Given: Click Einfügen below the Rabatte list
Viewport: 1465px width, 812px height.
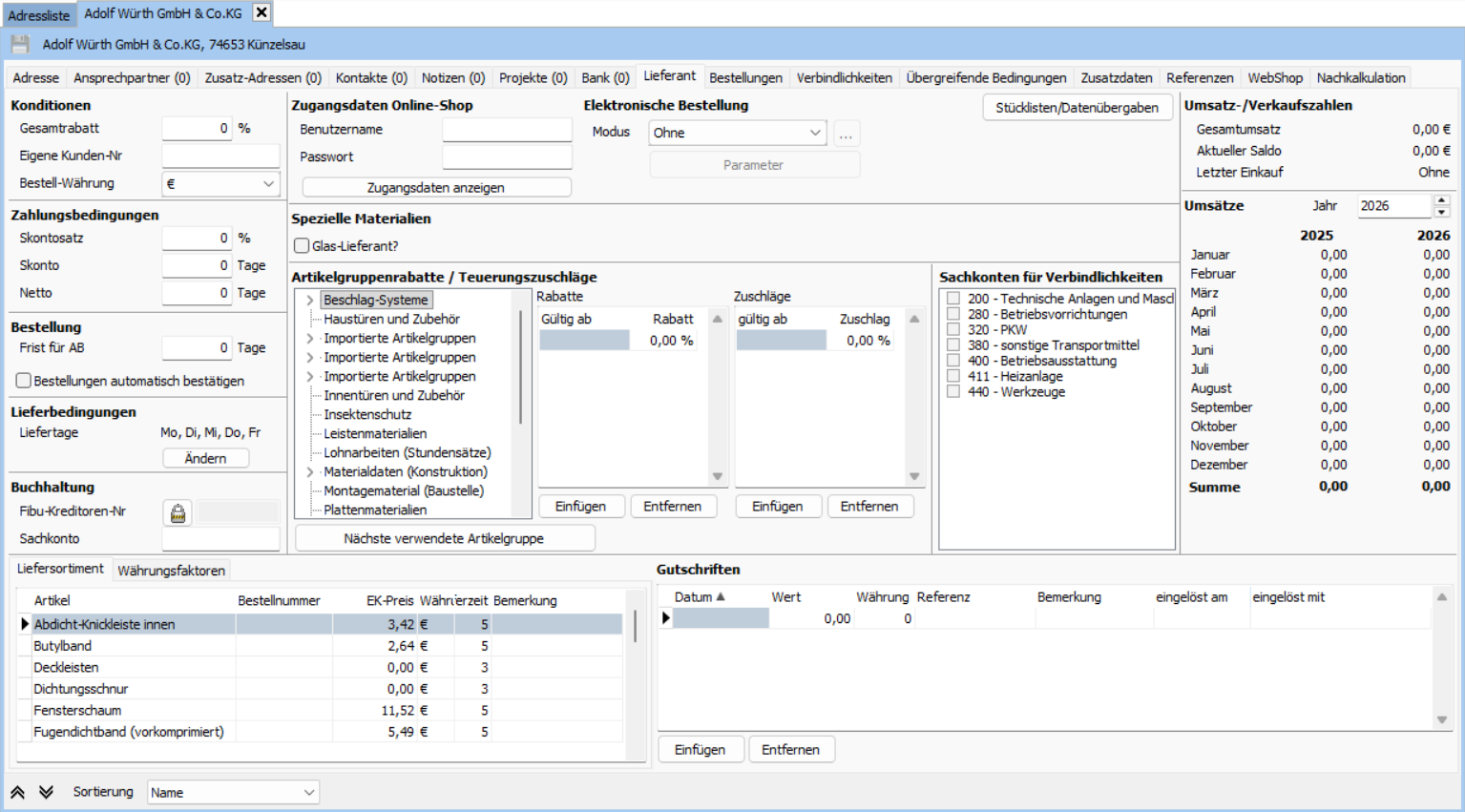Looking at the screenshot, I should pyautogui.click(x=581, y=507).
